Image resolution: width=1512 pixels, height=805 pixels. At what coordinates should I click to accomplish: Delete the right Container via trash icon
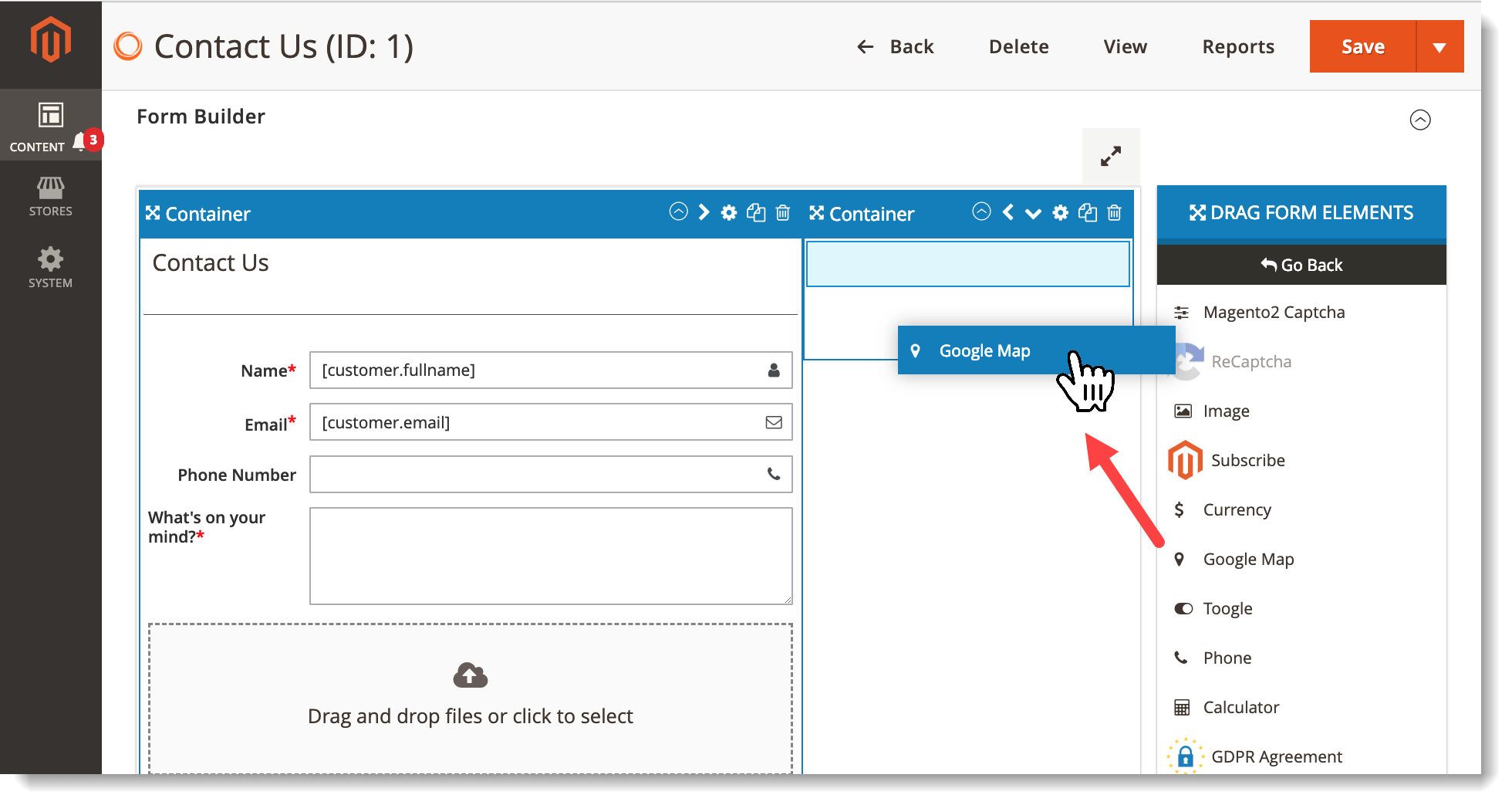1114,213
